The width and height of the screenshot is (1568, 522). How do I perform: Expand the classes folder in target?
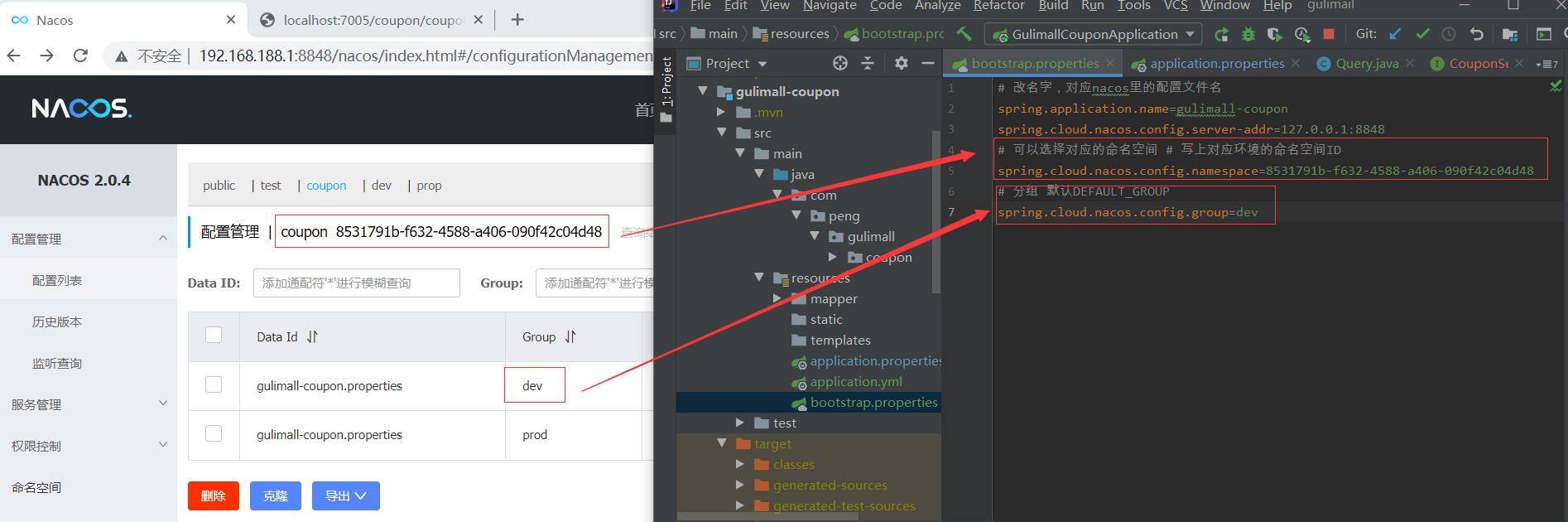[x=740, y=464]
